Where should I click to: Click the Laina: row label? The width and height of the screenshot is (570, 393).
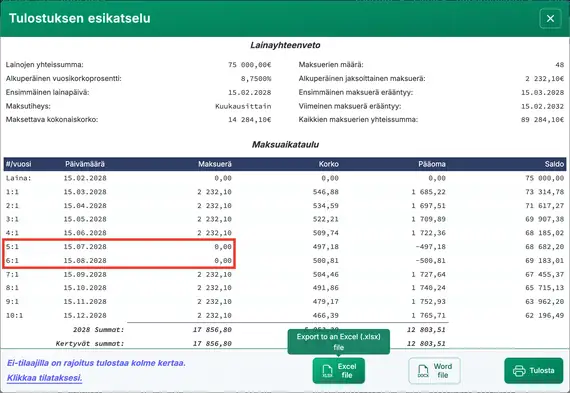click(19, 178)
